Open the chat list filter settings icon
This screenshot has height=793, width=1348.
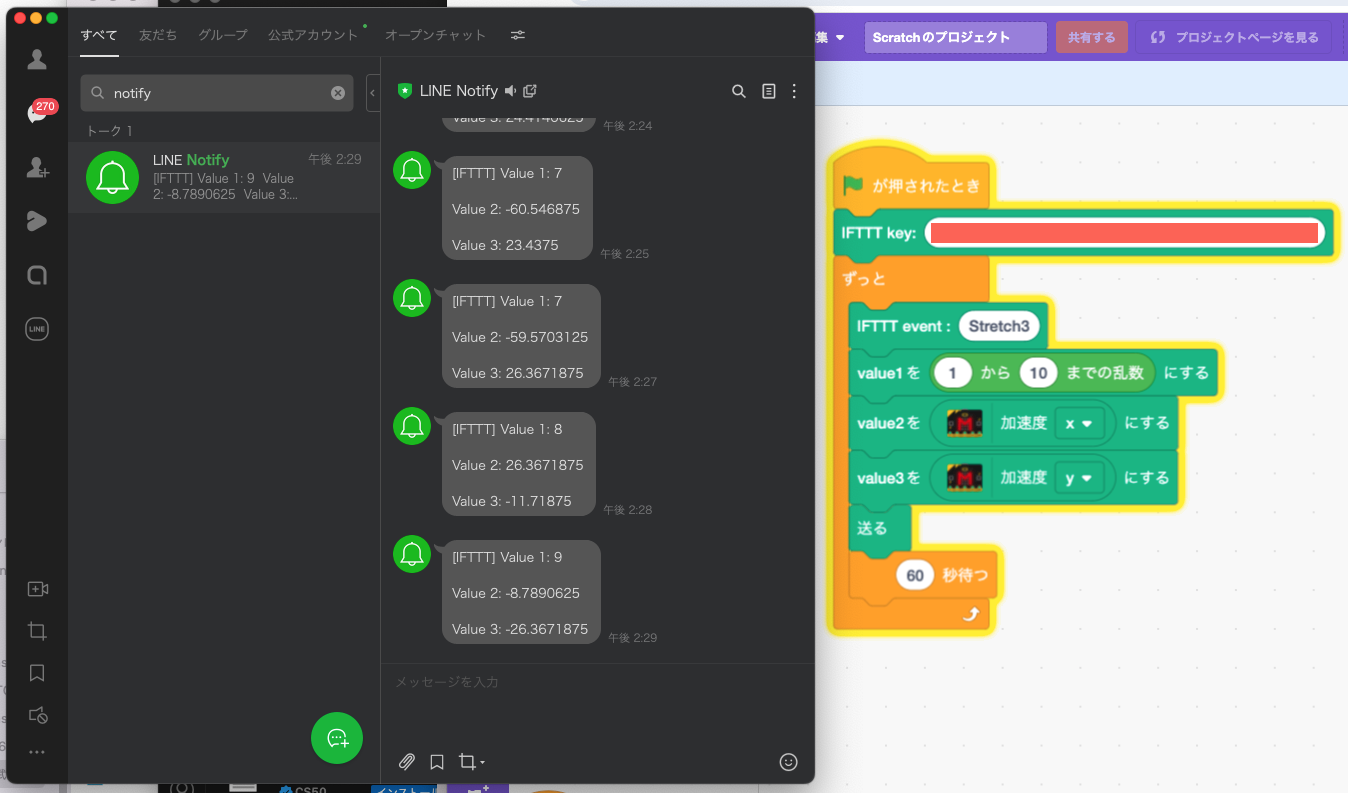tap(518, 35)
